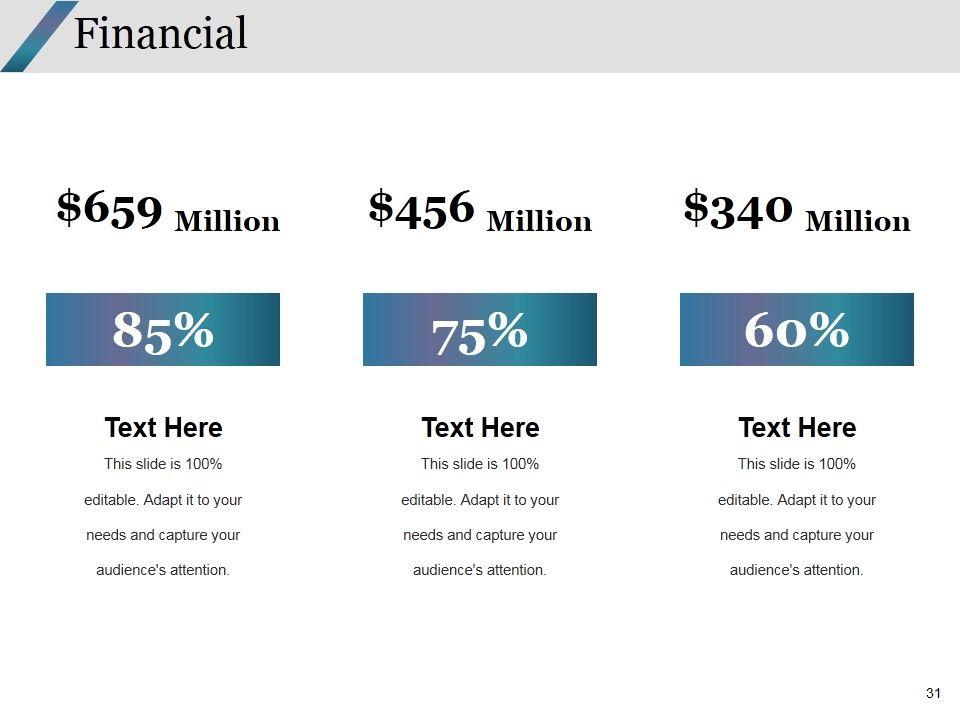Click the 60% gradient box

[x=797, y=329]
